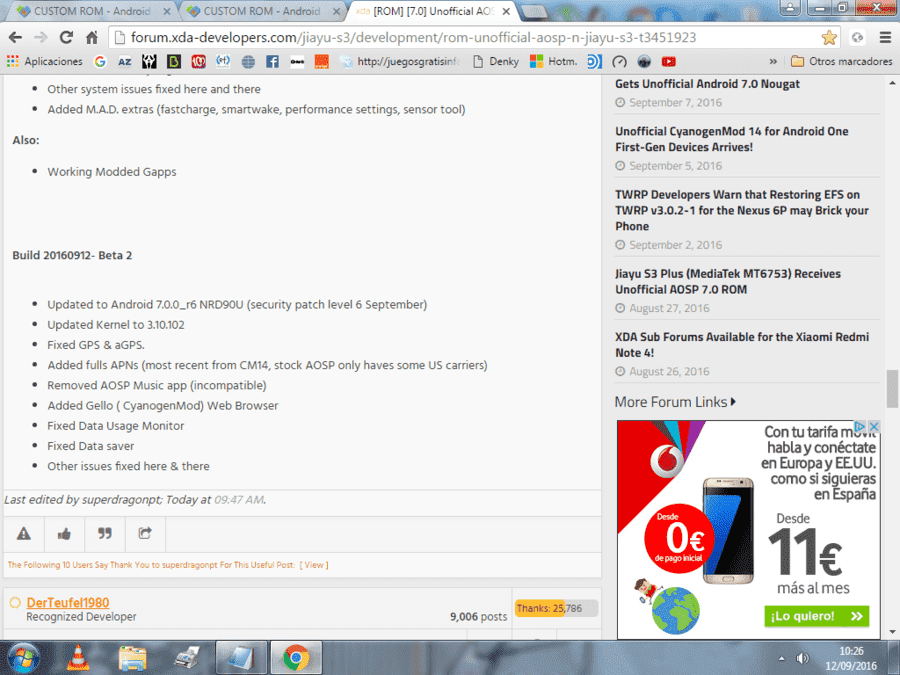Open the orange square bookmark
This screenshot has height=675, width=900.
click(321, 61)
